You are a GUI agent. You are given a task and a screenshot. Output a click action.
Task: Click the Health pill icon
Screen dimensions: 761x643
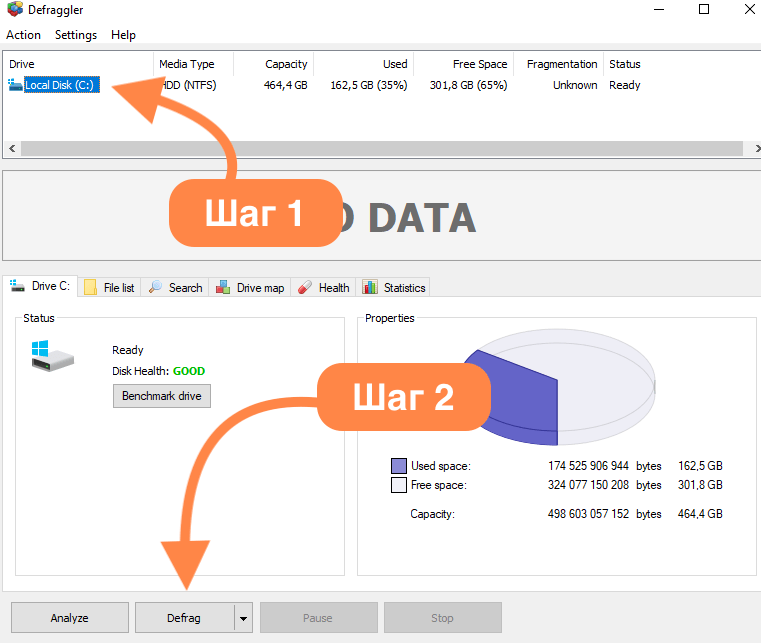pos(305,287)
